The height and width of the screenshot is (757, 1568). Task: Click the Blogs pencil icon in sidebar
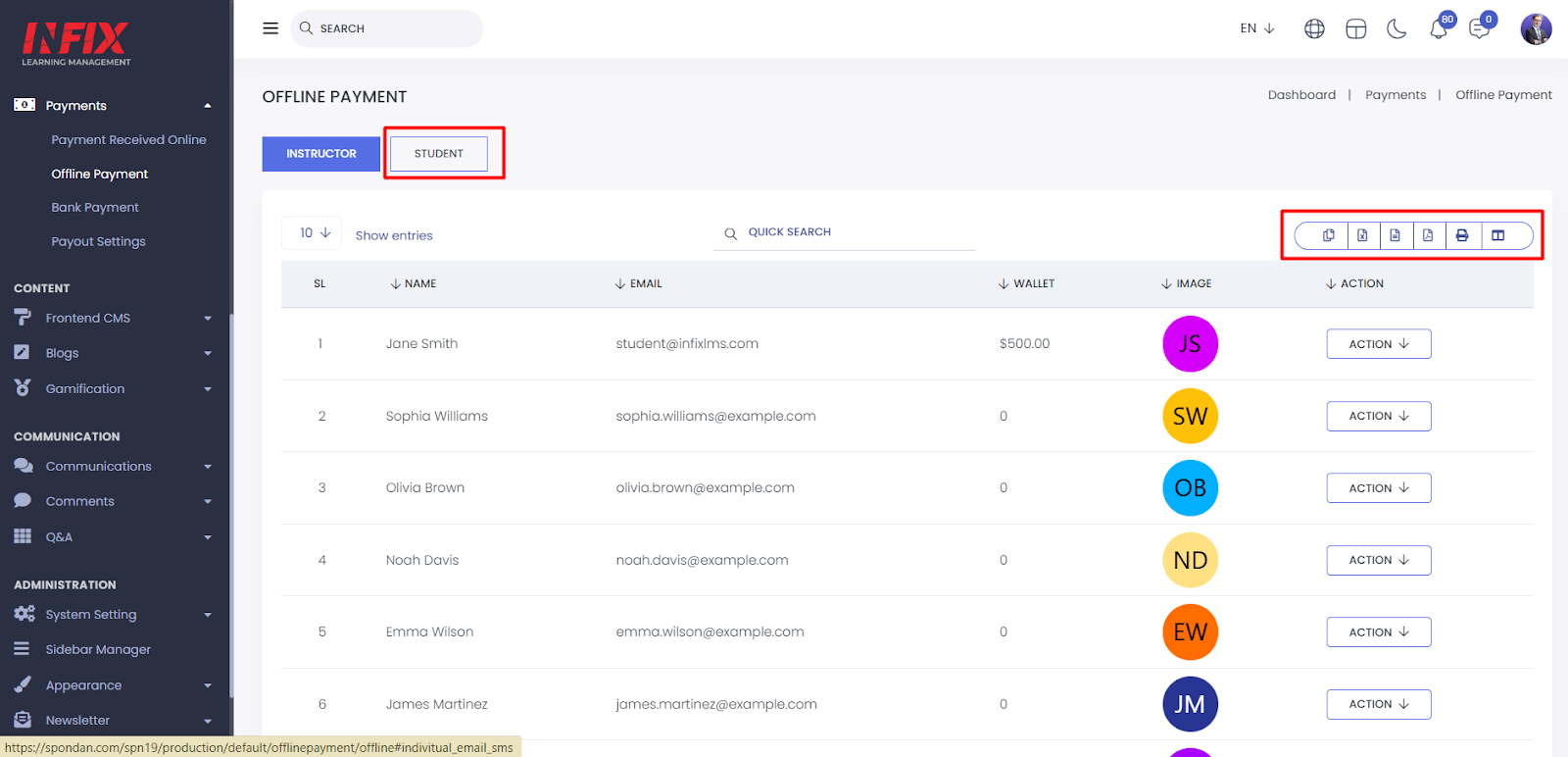click(22, 352)
